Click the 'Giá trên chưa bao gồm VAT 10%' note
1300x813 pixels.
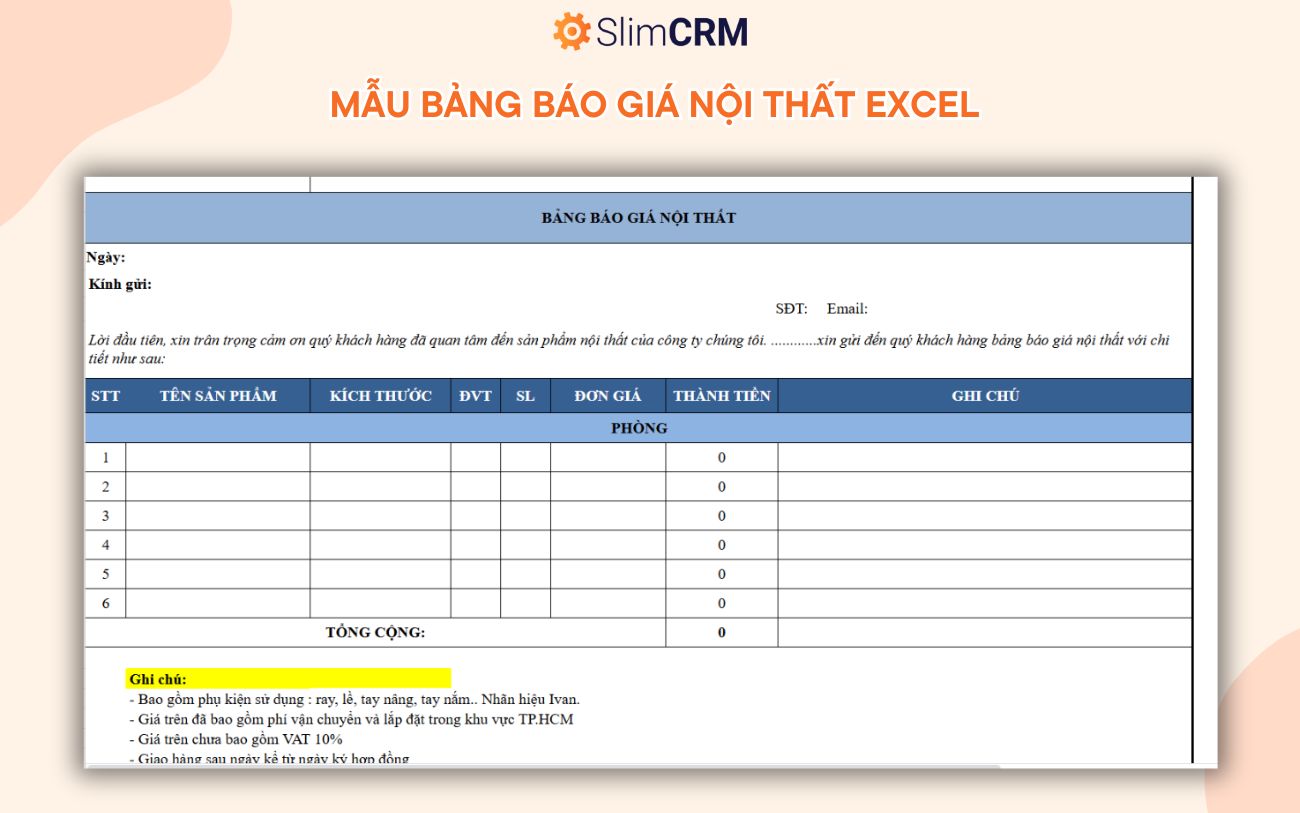(x=236, y=739)
